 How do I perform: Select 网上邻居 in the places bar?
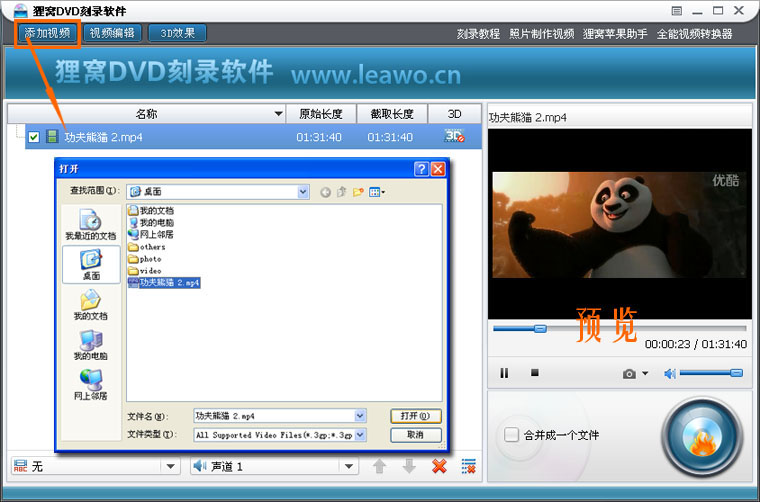91,385
